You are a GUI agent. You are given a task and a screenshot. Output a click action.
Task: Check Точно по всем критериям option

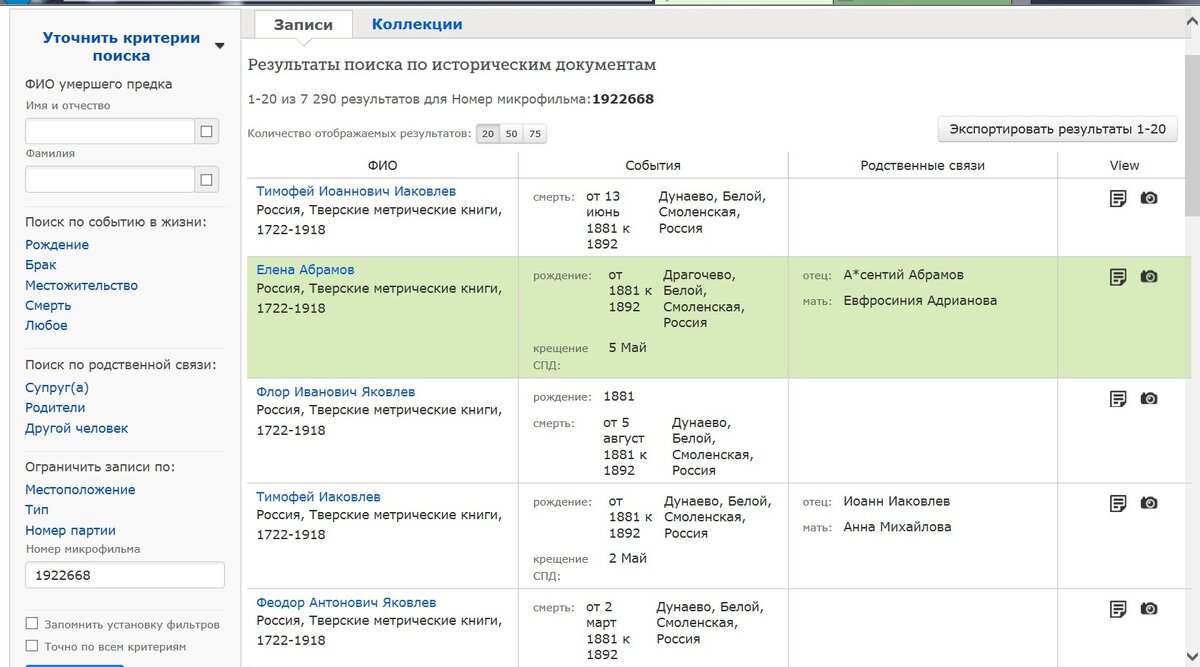click(32, 646)
